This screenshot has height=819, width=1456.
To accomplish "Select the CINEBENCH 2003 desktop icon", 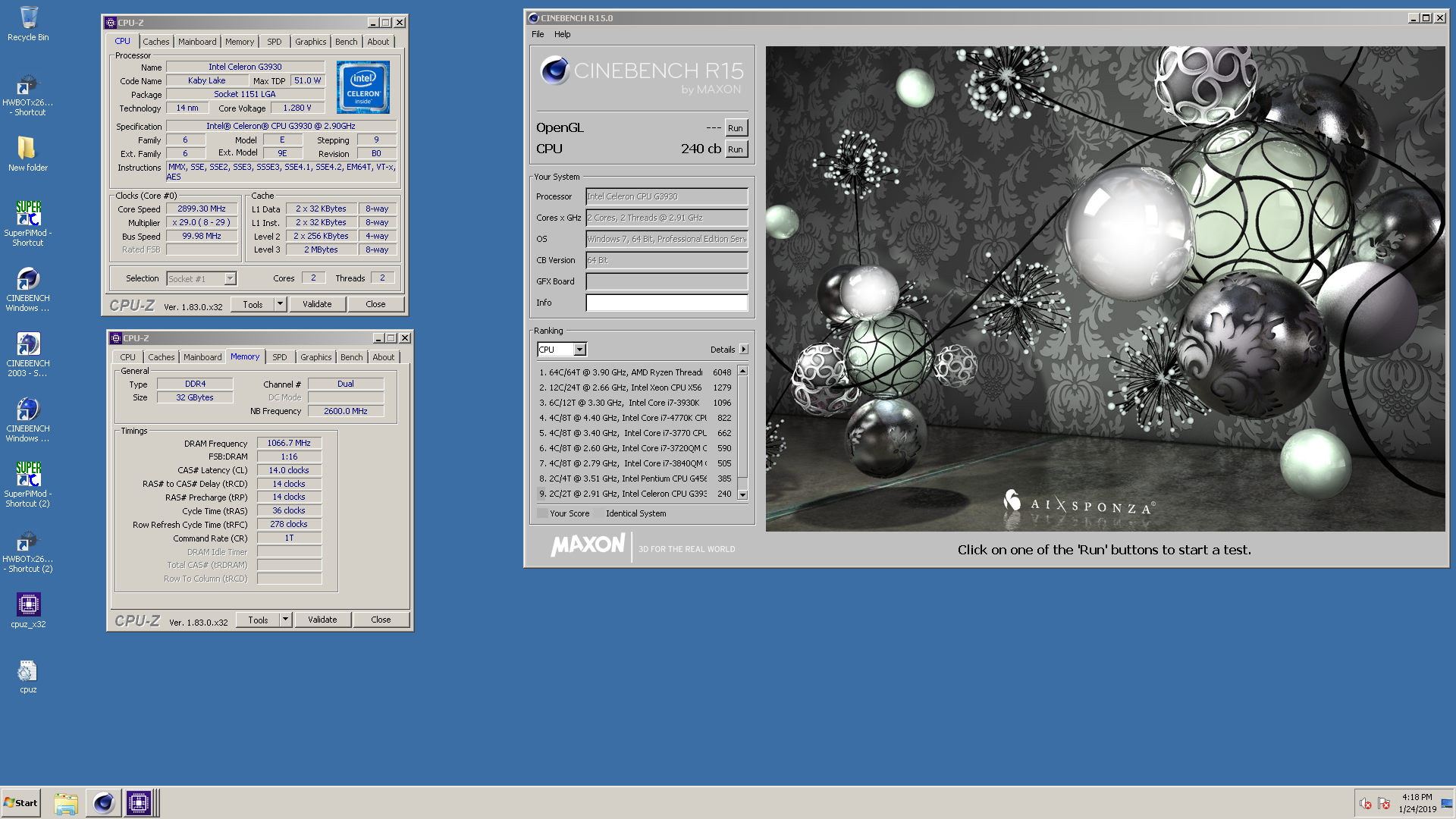I will pyautogui.click(x=28, y=354).
